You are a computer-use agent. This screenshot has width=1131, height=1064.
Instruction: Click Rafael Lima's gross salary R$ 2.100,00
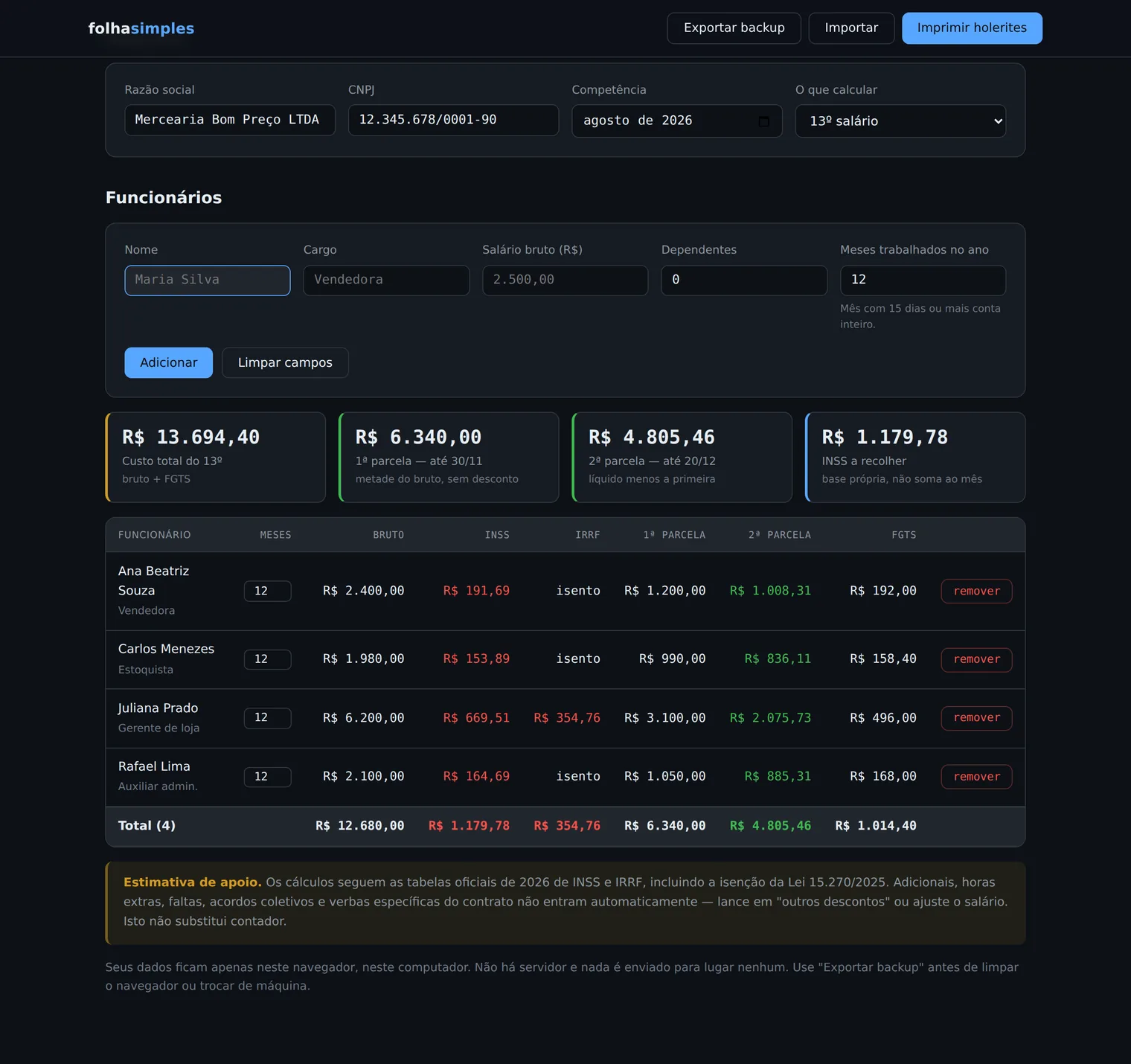(x=364, y=777)
